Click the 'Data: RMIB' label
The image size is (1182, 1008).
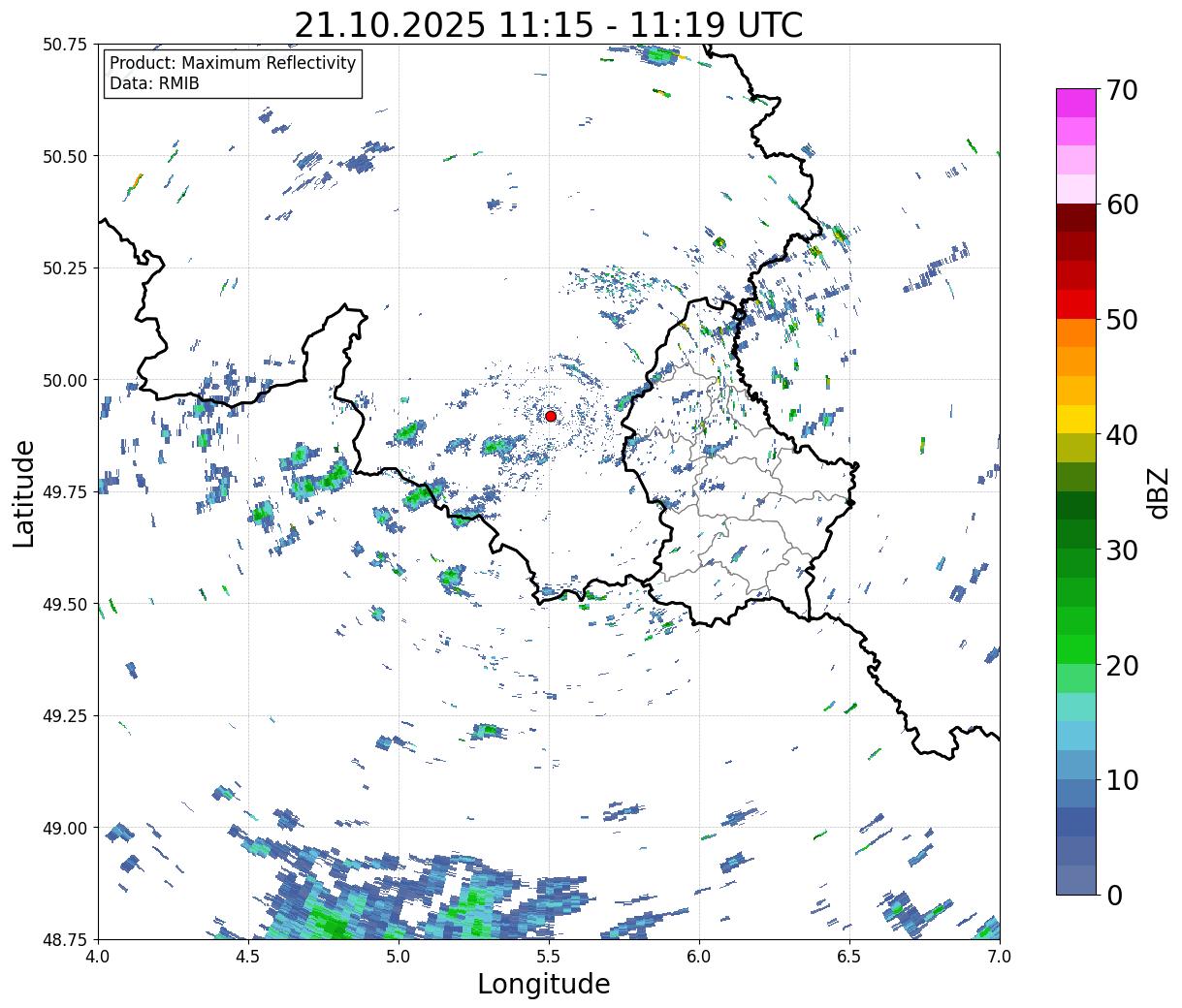(154, 84)
